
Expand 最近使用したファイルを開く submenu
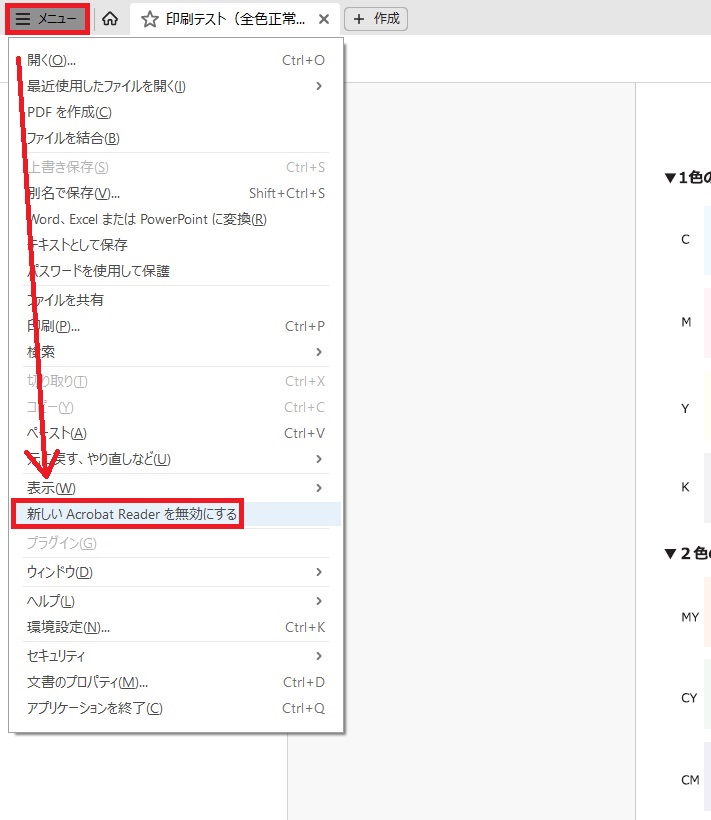coord(318,86)
